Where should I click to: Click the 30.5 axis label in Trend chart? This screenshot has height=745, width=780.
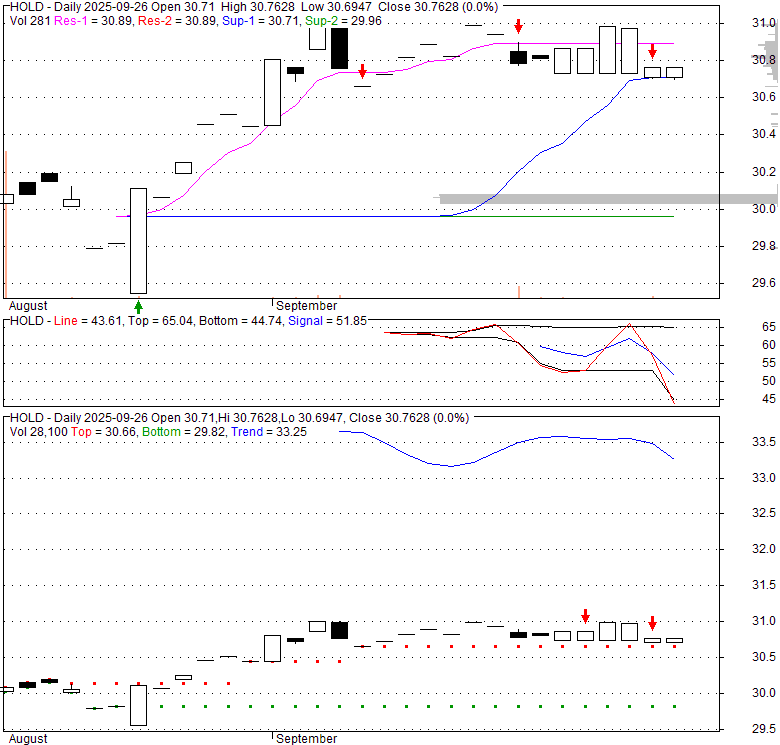coord(764,657)
